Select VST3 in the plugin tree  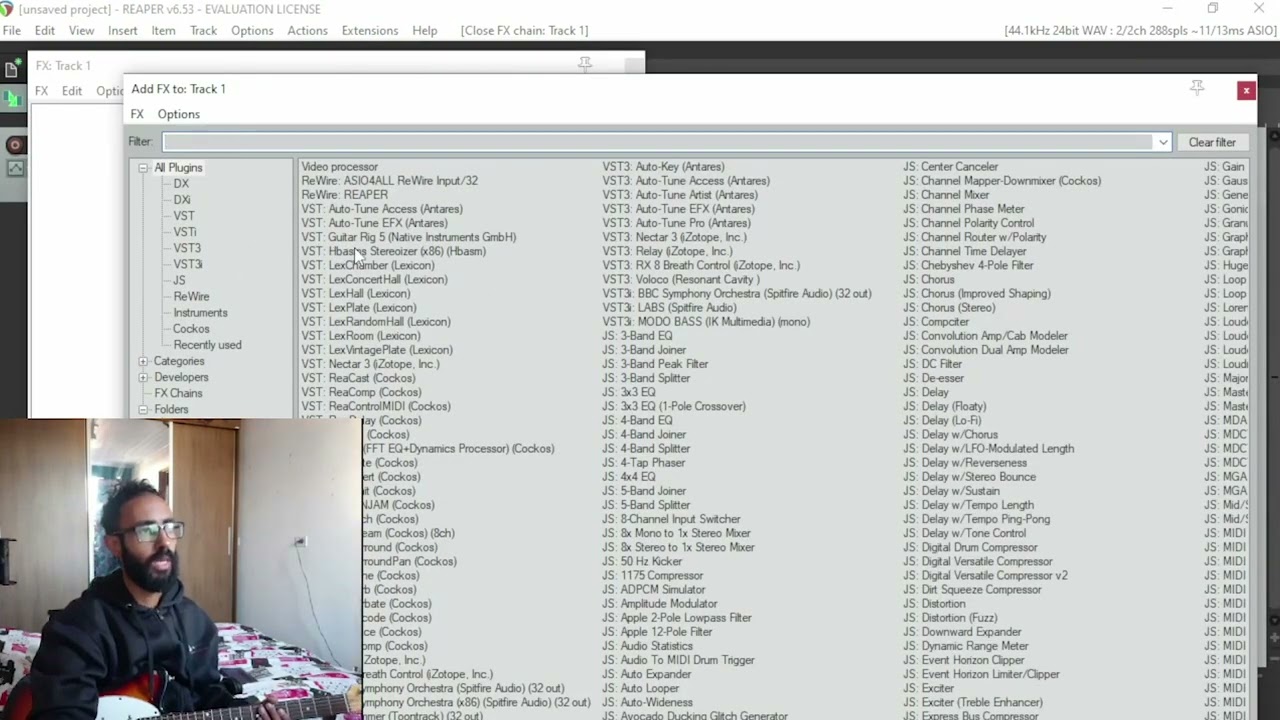(187, 248)
